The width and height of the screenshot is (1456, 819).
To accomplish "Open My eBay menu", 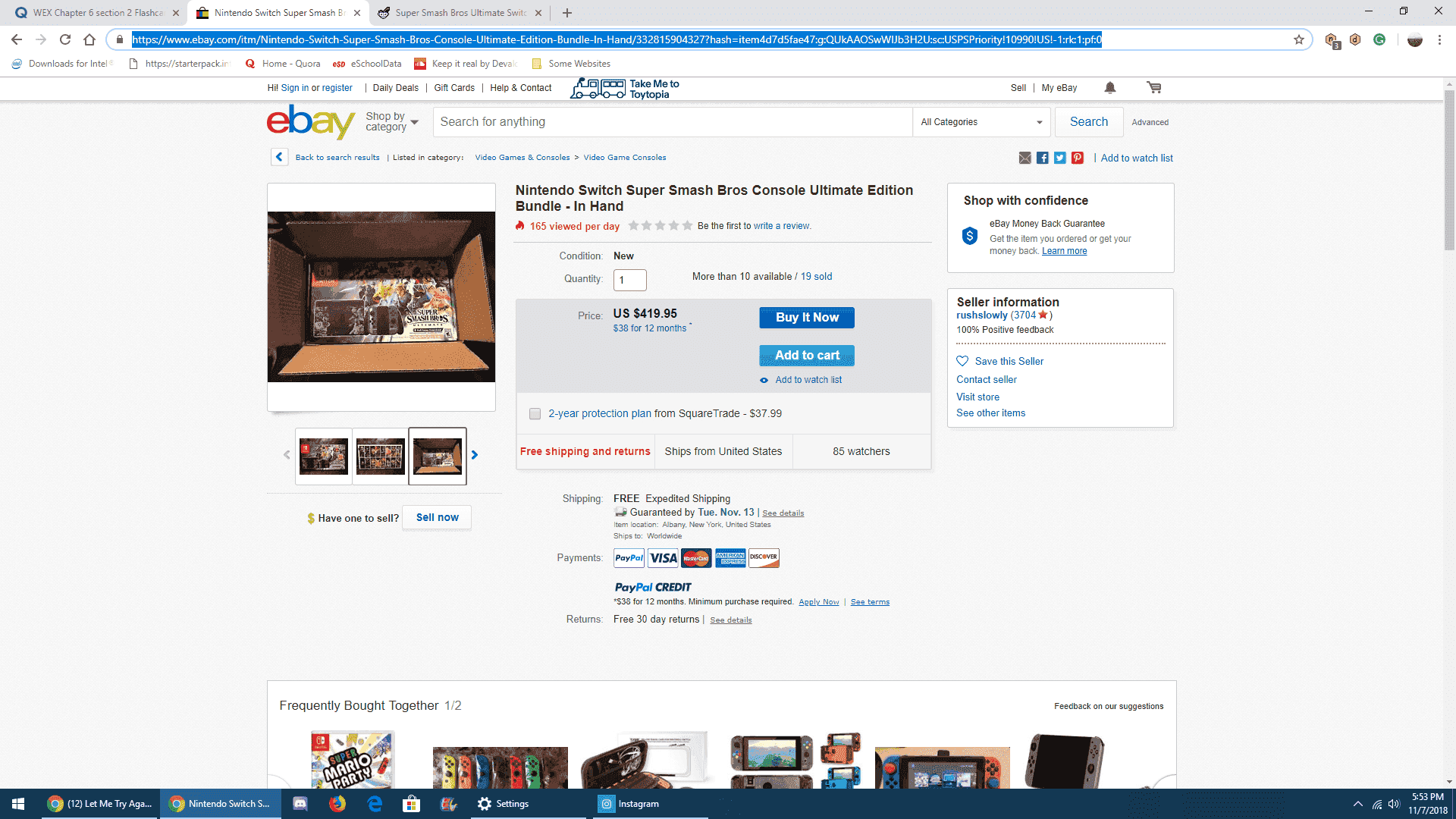I will pyautogui.click(x=1059, y=88).
